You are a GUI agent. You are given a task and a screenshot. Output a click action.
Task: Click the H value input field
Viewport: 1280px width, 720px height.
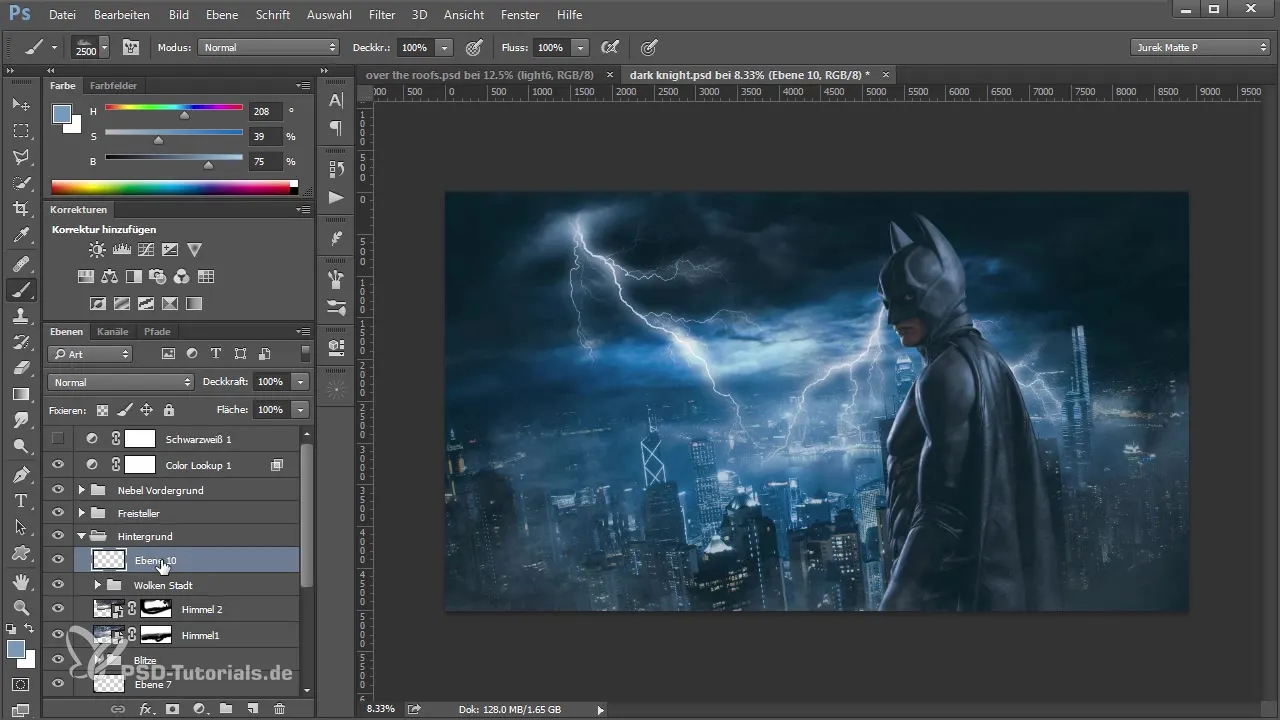[266, 112]
